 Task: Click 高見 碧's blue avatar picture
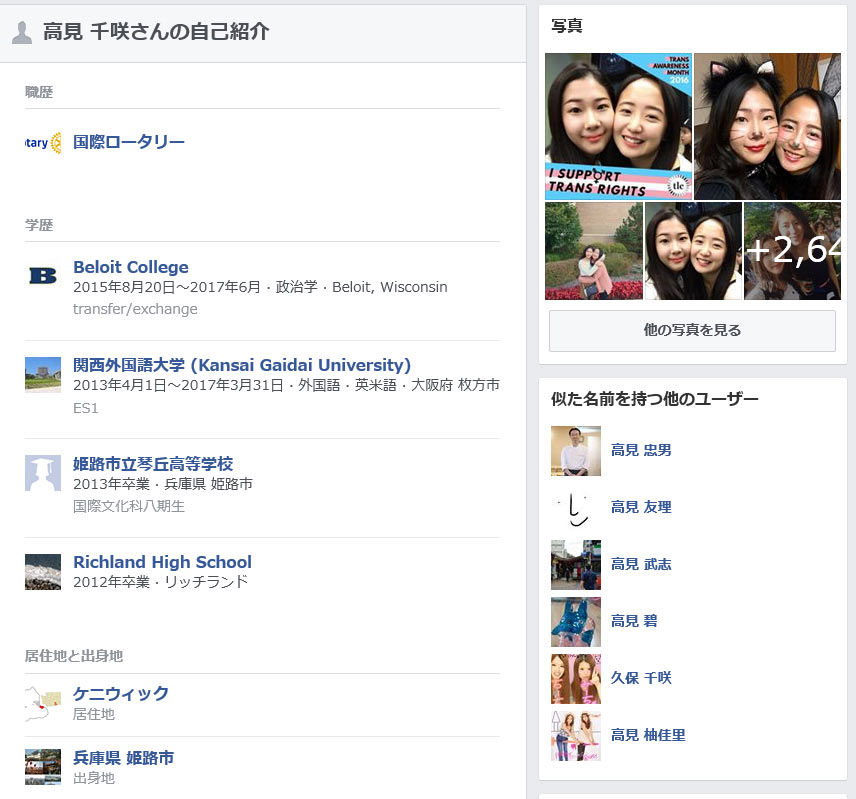pos(576,622)
